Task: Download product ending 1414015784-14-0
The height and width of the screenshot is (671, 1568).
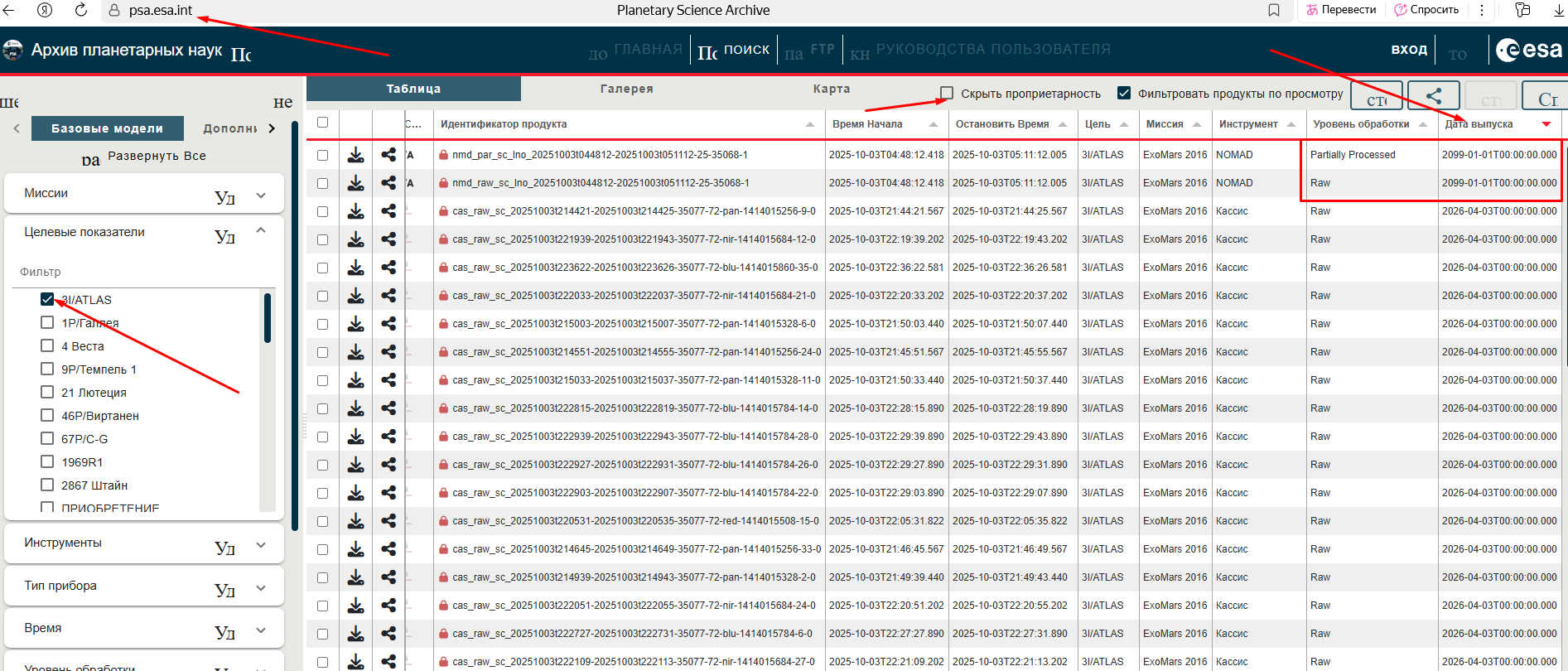Action: [355, 408]
